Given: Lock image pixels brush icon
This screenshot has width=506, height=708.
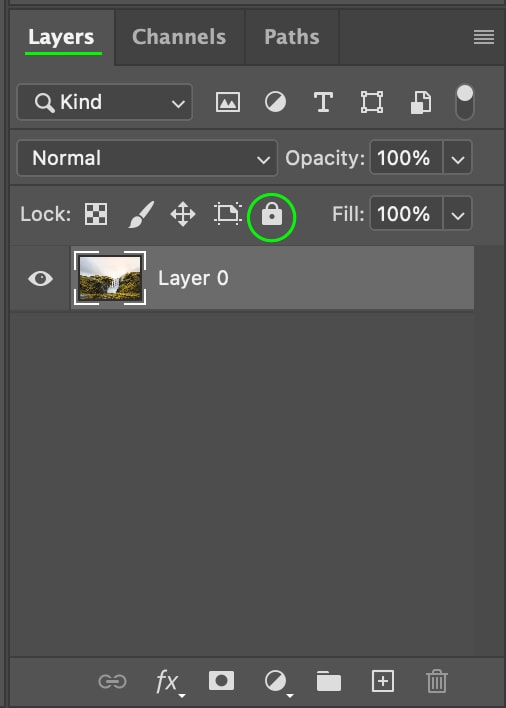Looking at the screenshot, I should [x=141, y=214].
